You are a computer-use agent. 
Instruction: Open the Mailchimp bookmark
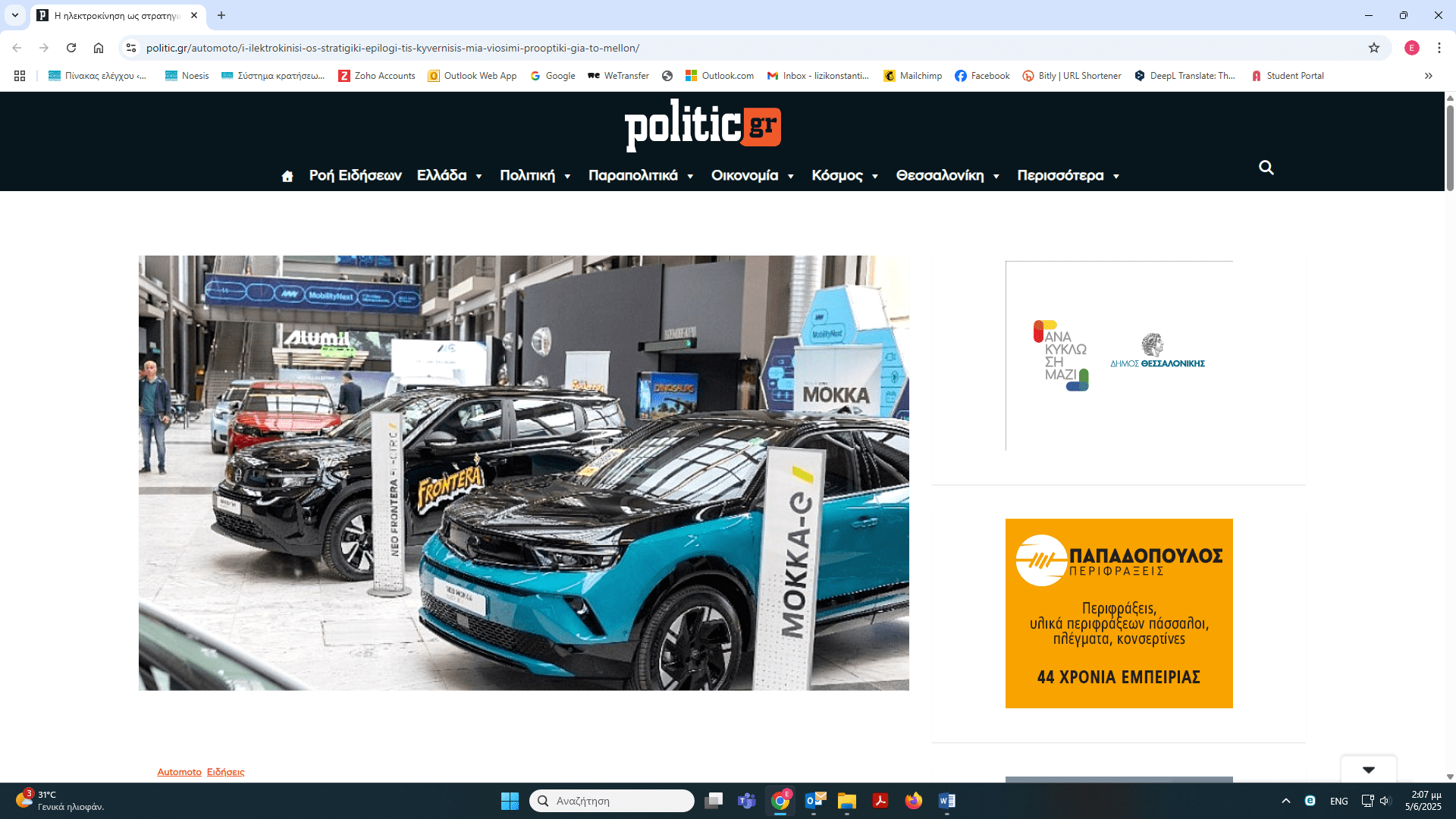point(913,76)
